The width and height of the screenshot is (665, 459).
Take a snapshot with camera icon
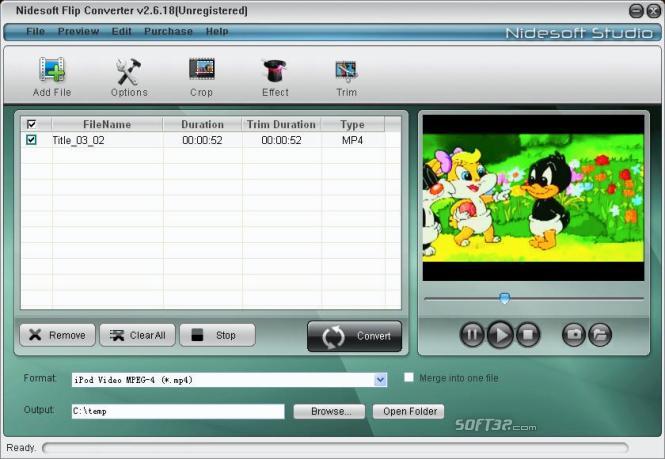click(574, 334)
